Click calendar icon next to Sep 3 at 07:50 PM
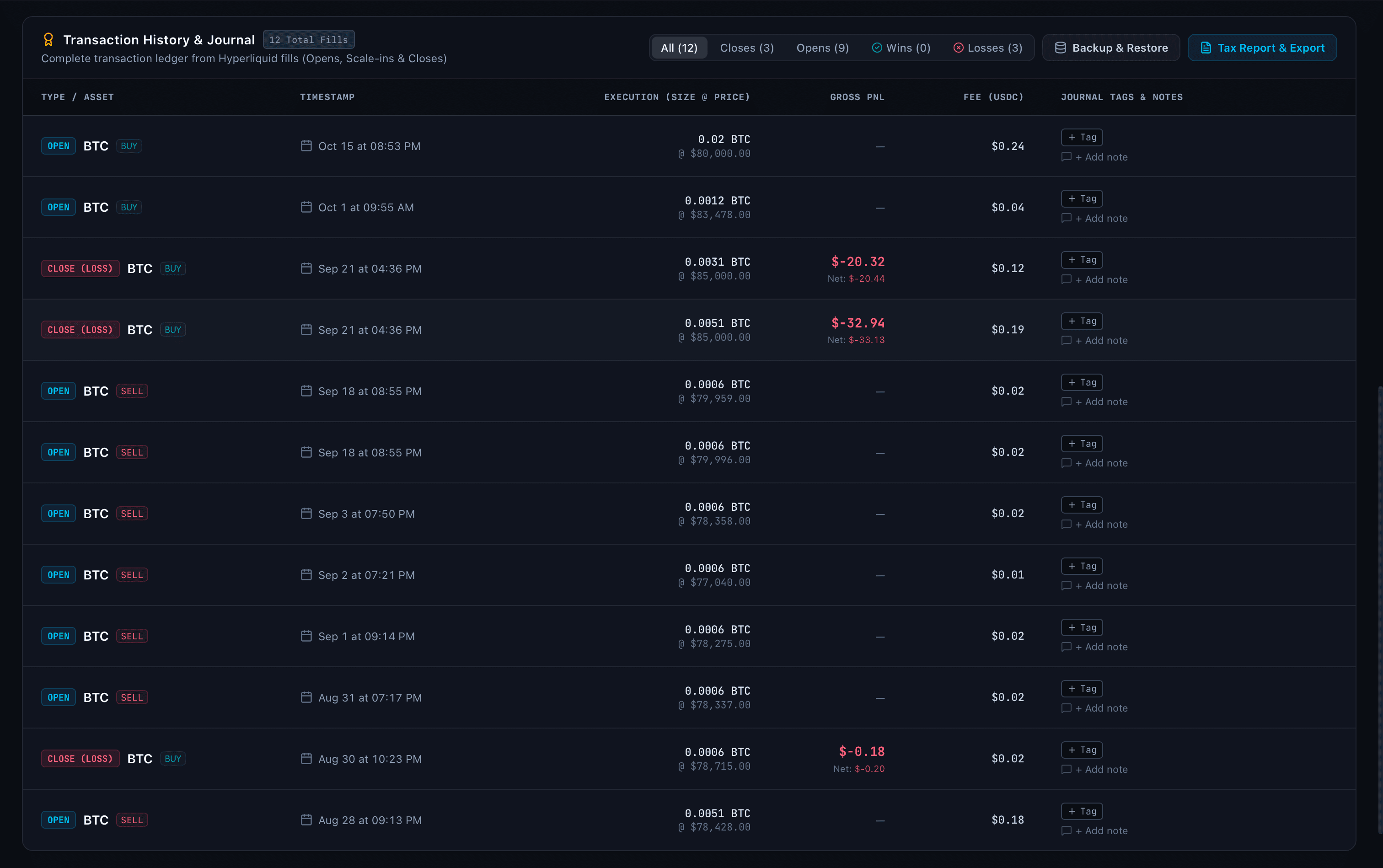The image size is (1383, 868). [x=306, y=513]
